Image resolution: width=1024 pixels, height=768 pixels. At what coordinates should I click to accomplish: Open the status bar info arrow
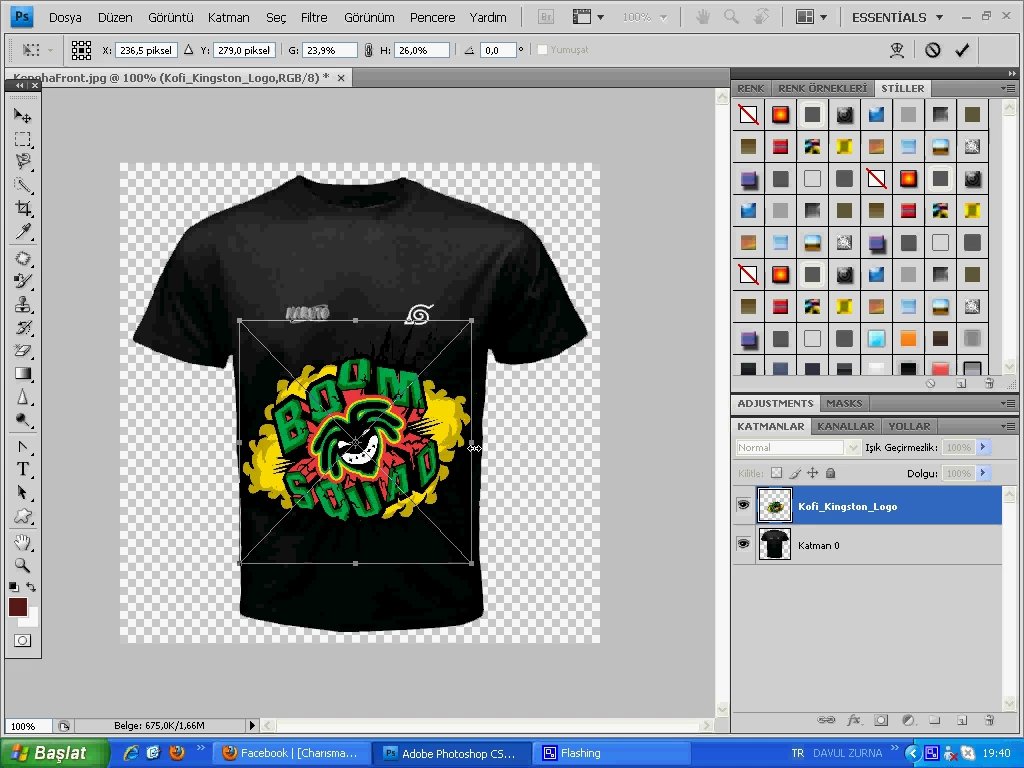click(252, 725)
